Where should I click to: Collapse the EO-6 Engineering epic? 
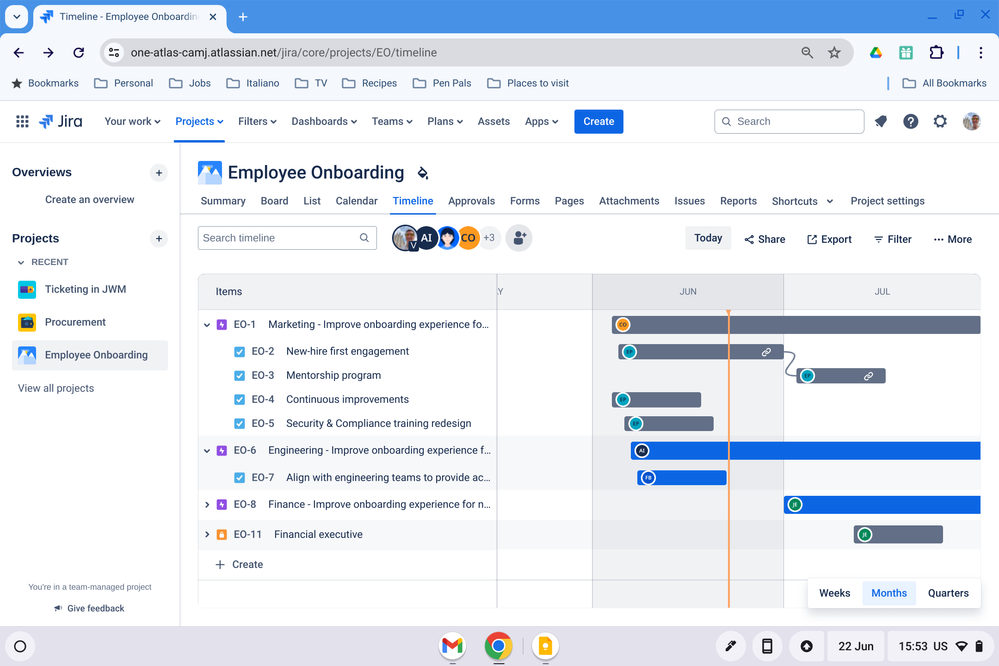206,451
